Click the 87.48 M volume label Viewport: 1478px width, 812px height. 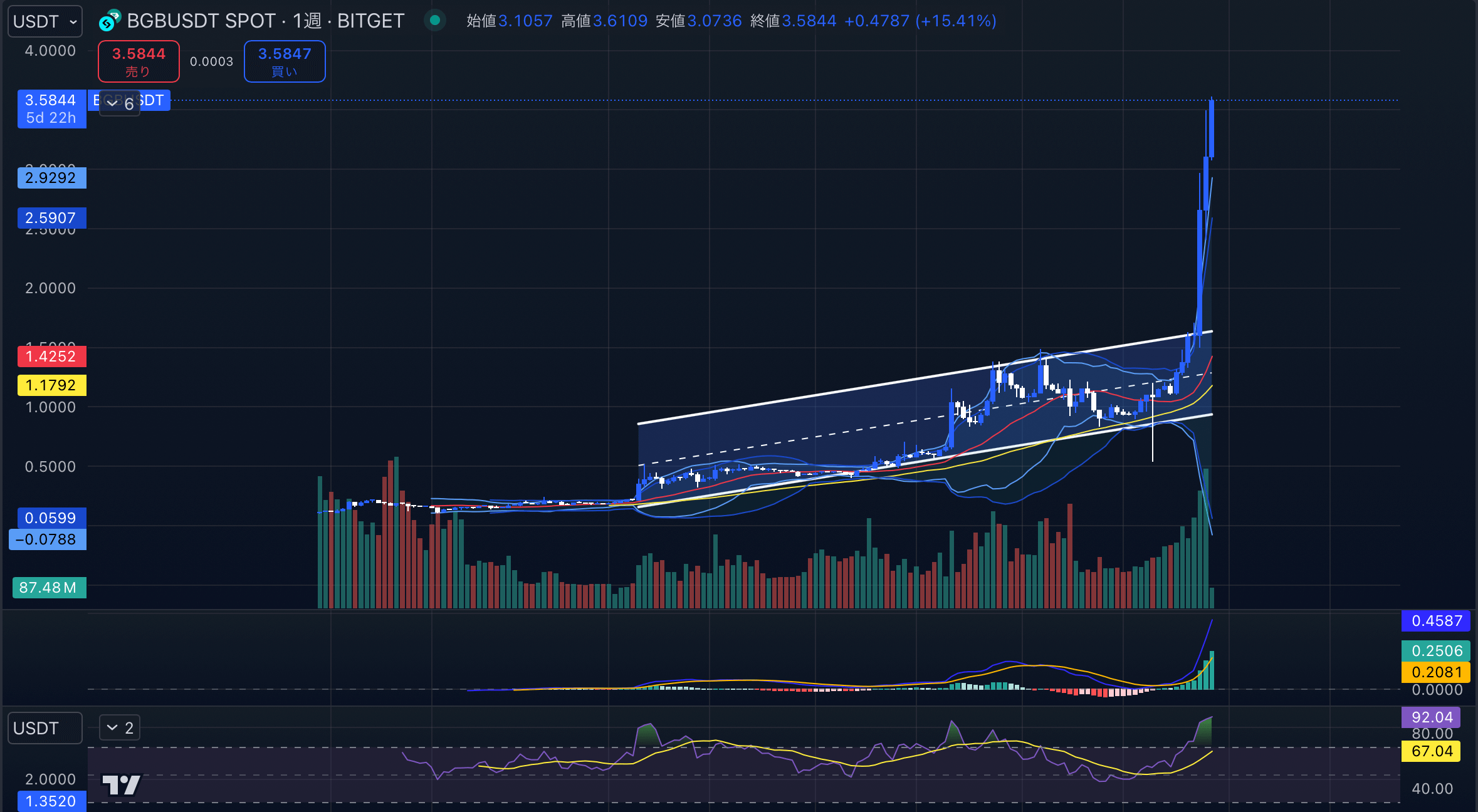(x=49, y=588)
